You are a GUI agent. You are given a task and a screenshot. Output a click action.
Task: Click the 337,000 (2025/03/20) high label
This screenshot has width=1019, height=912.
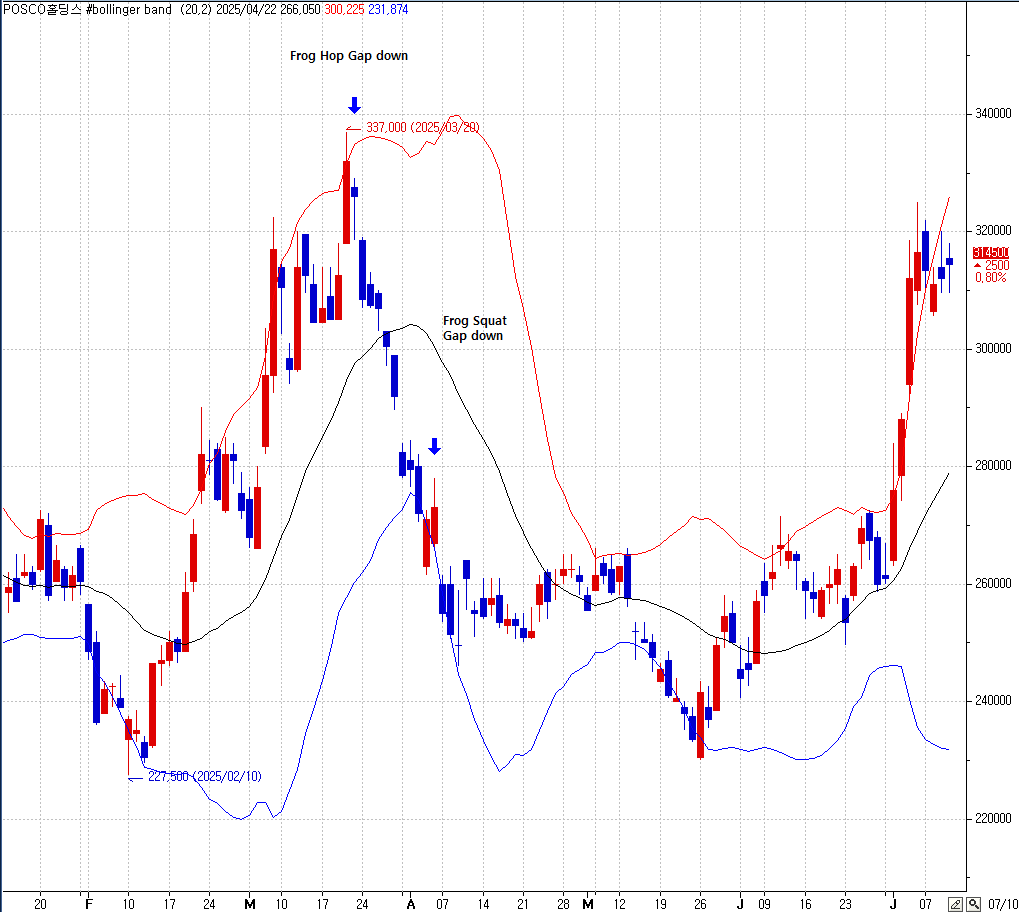tap(422, 127)
